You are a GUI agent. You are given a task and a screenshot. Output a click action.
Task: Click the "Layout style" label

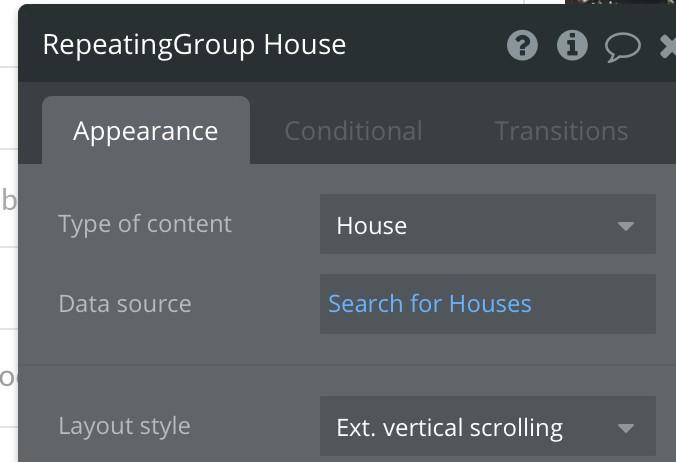124,426
